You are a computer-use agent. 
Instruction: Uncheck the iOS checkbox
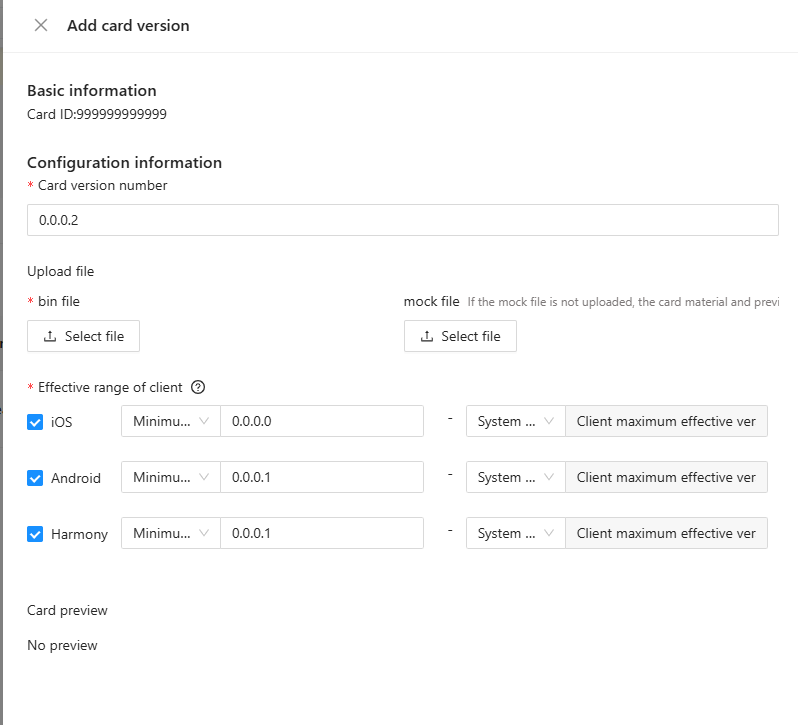click(35, 422)
